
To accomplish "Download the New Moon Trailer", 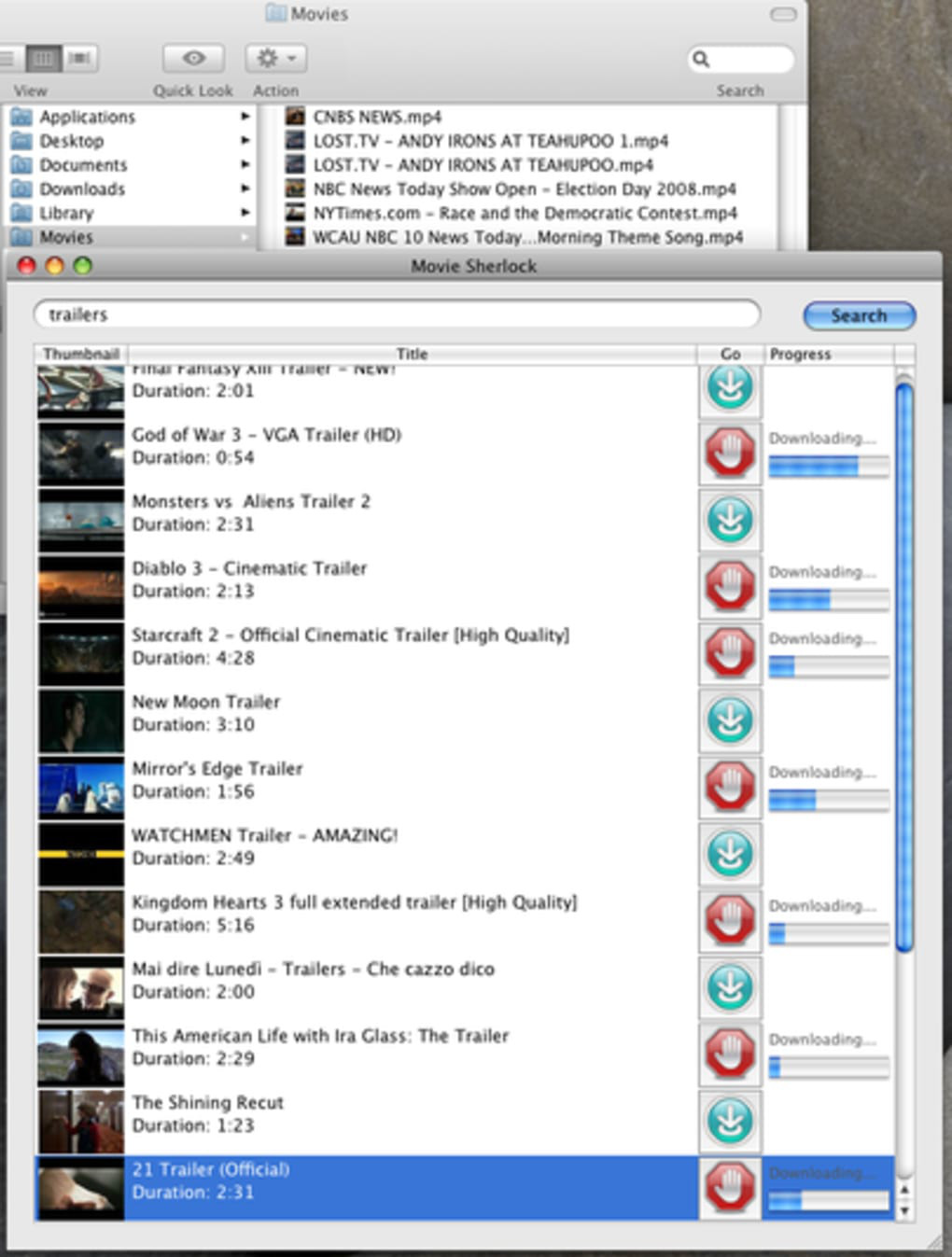I will point(730,720).
